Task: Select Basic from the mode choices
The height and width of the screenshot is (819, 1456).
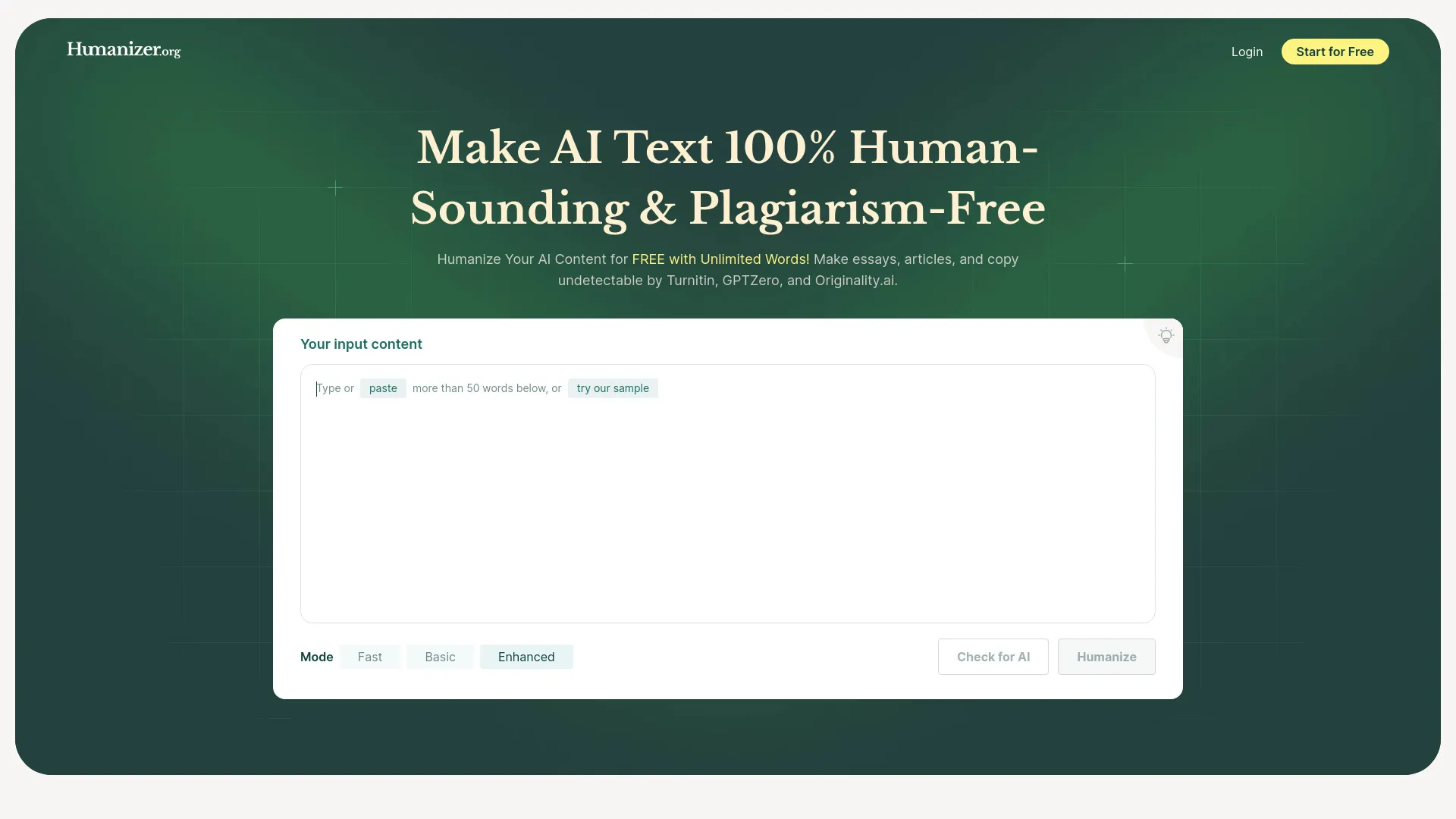Action: pyautogui.click(x=440, y=657)
